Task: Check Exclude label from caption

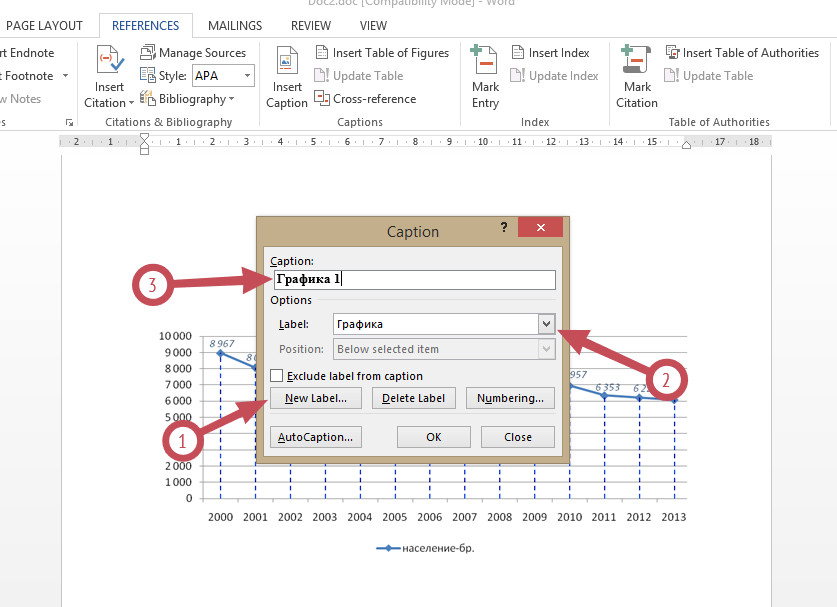Action: pos(277,376)
